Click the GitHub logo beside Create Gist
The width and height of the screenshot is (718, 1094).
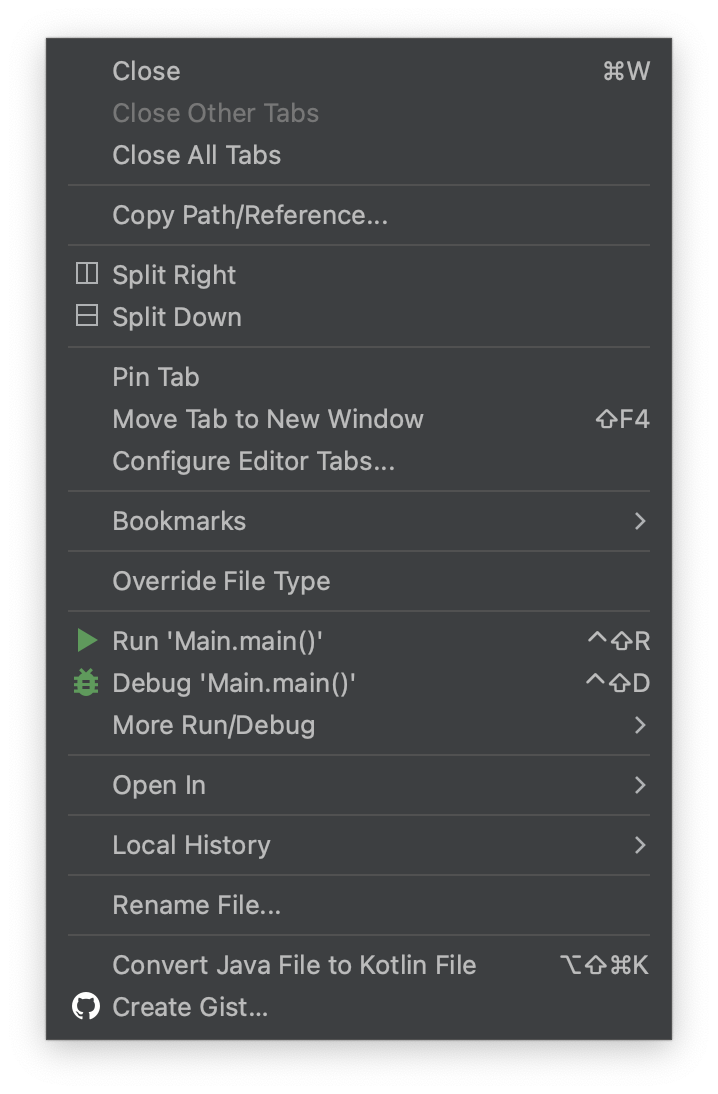click(x=87, y=1007)
